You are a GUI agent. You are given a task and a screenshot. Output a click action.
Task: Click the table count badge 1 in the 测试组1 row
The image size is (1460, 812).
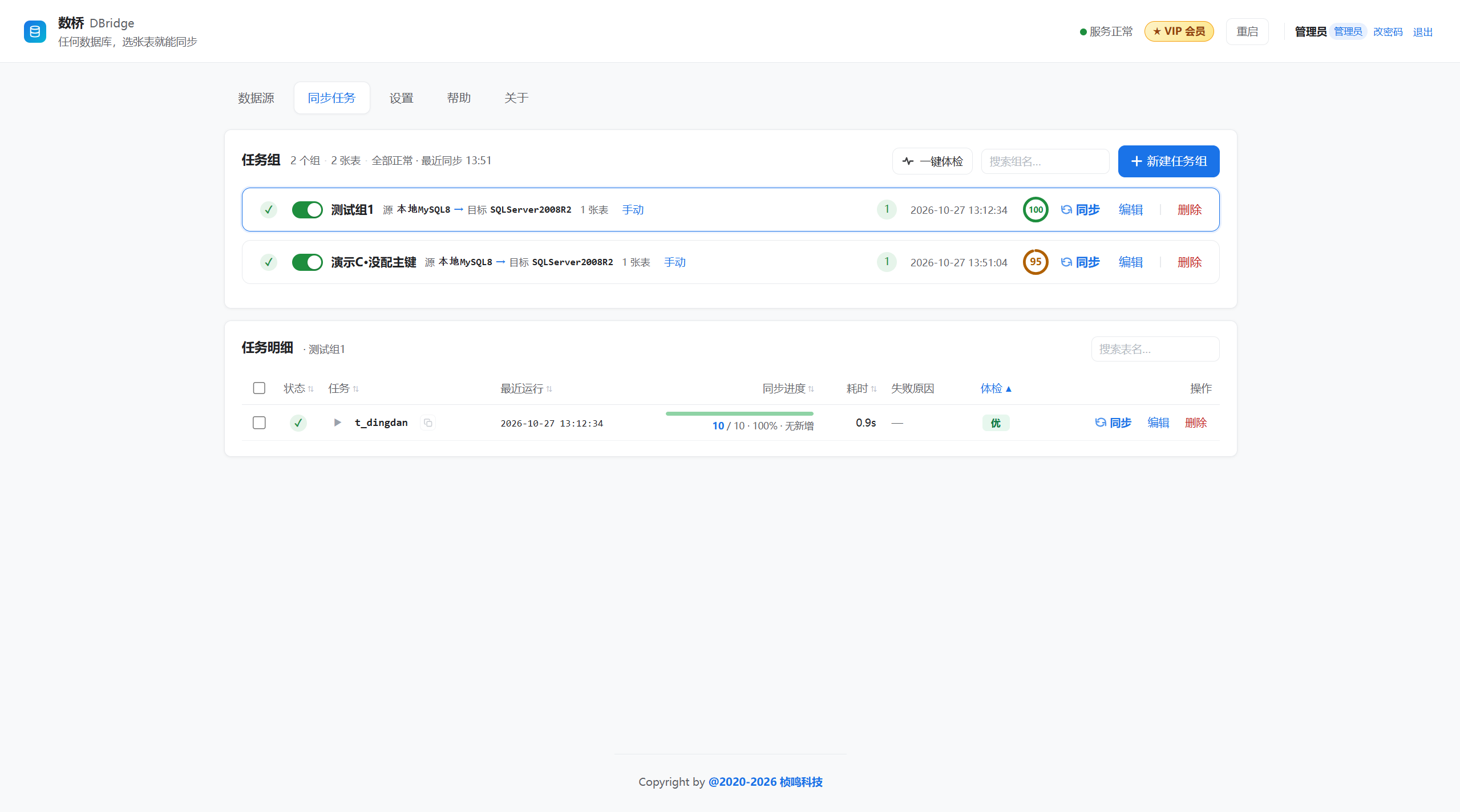[x=887, y=209]
